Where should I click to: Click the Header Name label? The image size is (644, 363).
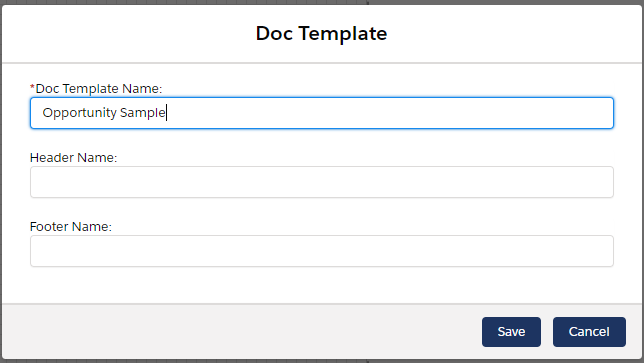coord(74,158)
